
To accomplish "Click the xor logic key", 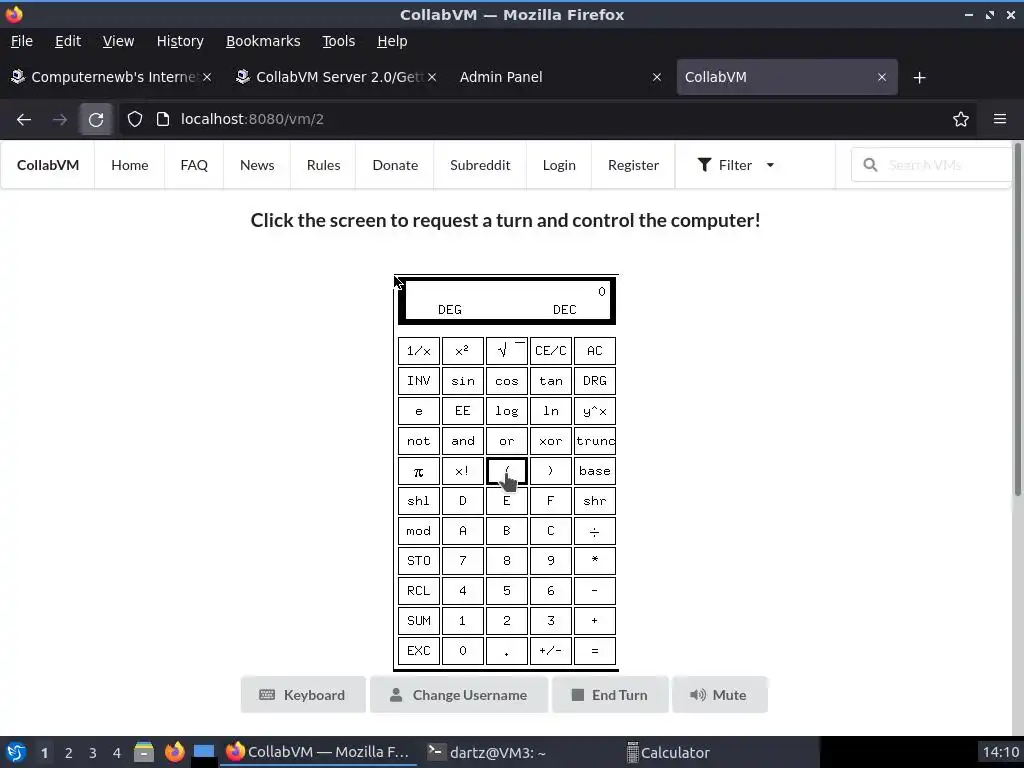I will pos(551,441).
